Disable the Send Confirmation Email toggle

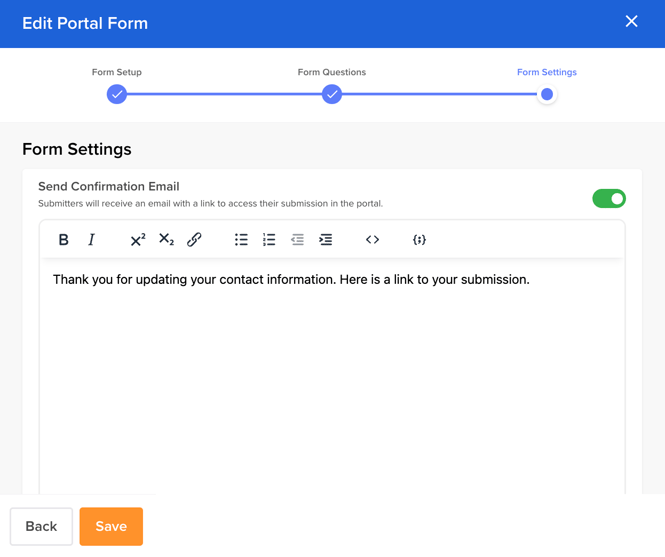[x=609, y=198]
